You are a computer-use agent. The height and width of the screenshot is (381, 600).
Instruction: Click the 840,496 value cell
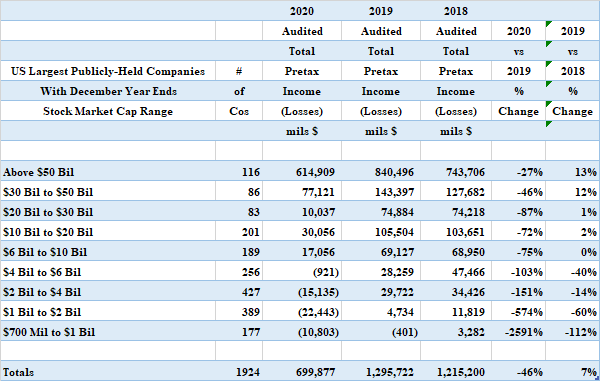click(x=394, y=172)
